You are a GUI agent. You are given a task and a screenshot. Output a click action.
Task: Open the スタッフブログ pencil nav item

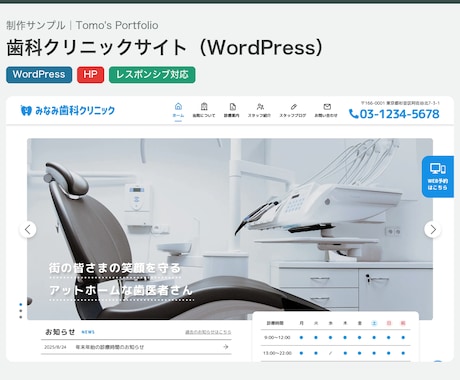(293, 111)
